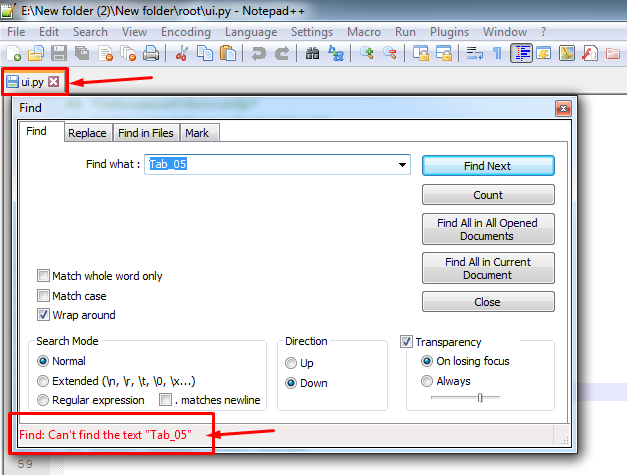Screen dimensions: 627x475
Task: Click the Print toolbar icon
Action: [151, 53]
